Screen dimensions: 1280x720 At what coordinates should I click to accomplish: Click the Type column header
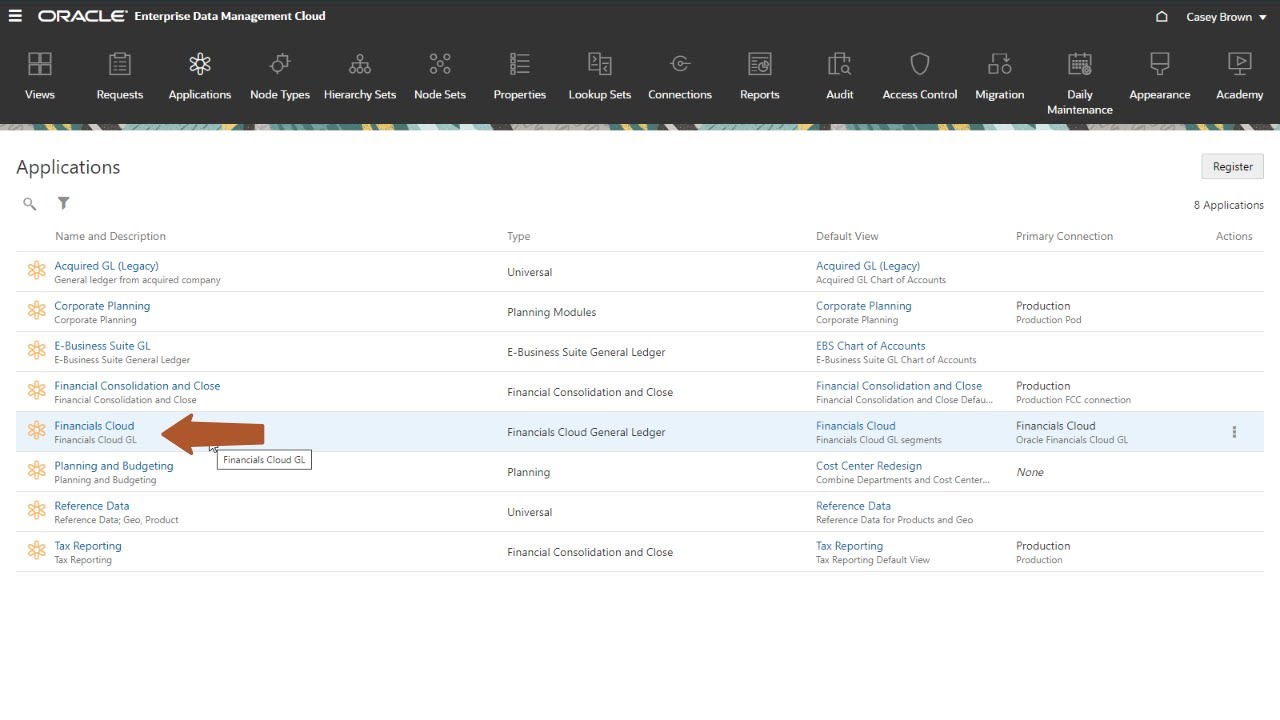519,237
